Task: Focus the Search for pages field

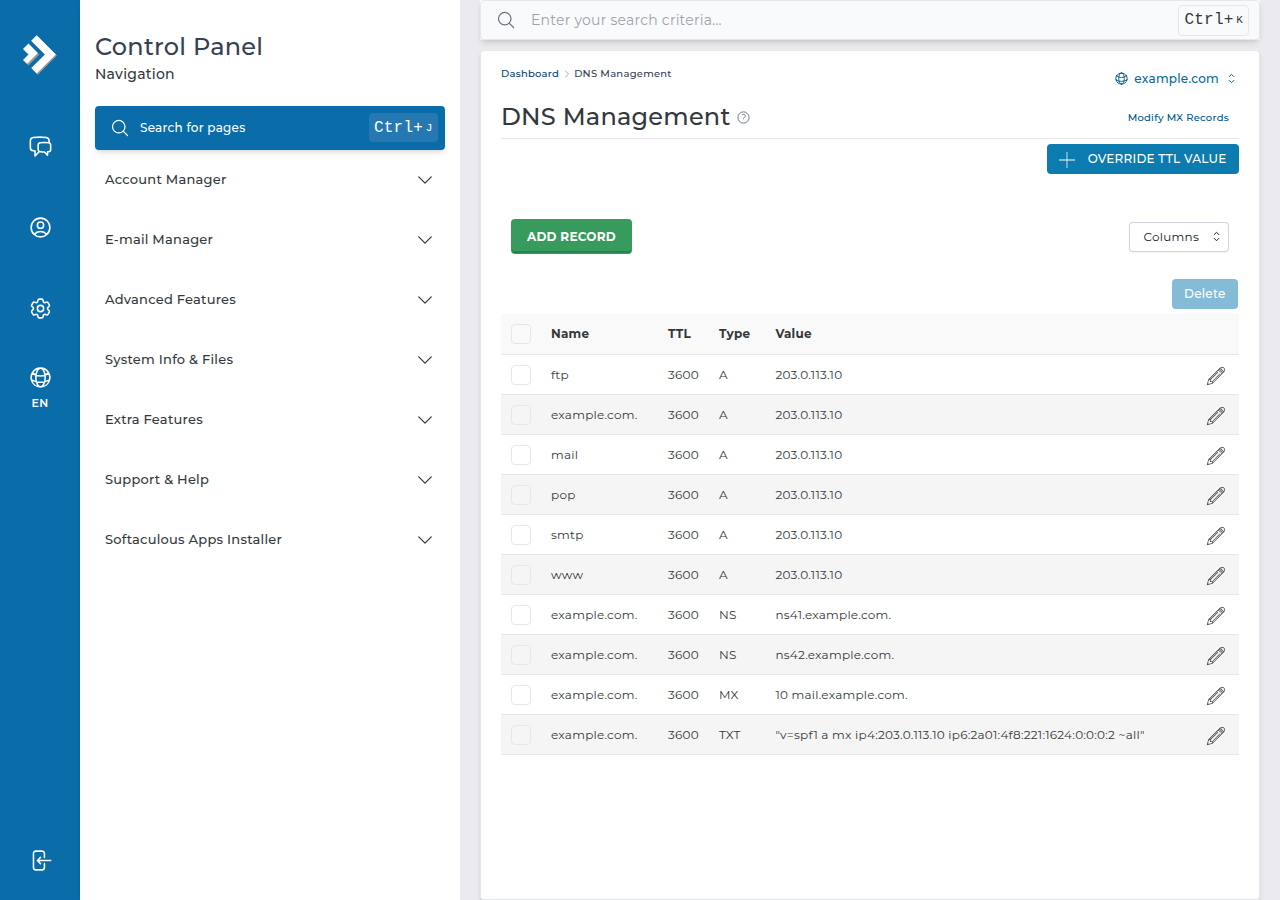Action: point(270,128)
